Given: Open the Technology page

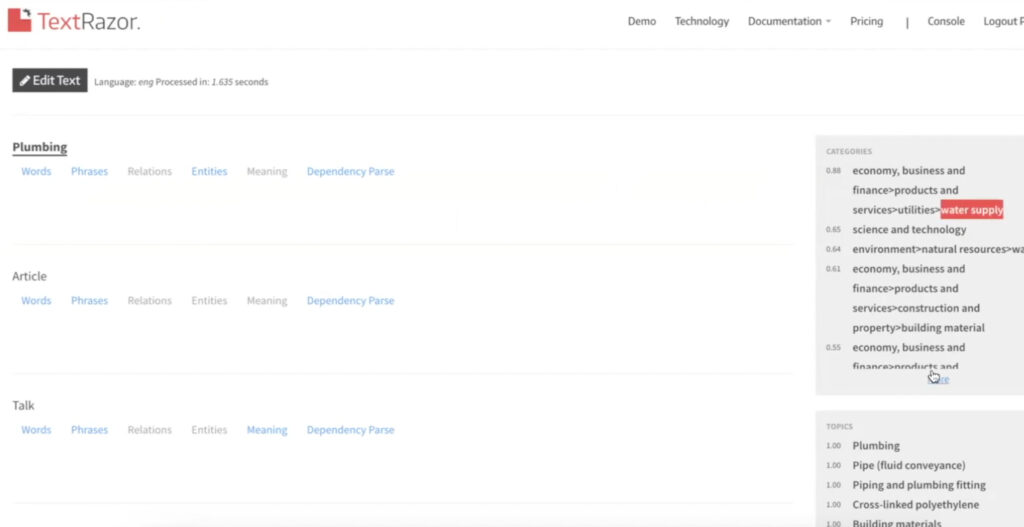Looking at the screenshot, I should (x=701, y=21).
